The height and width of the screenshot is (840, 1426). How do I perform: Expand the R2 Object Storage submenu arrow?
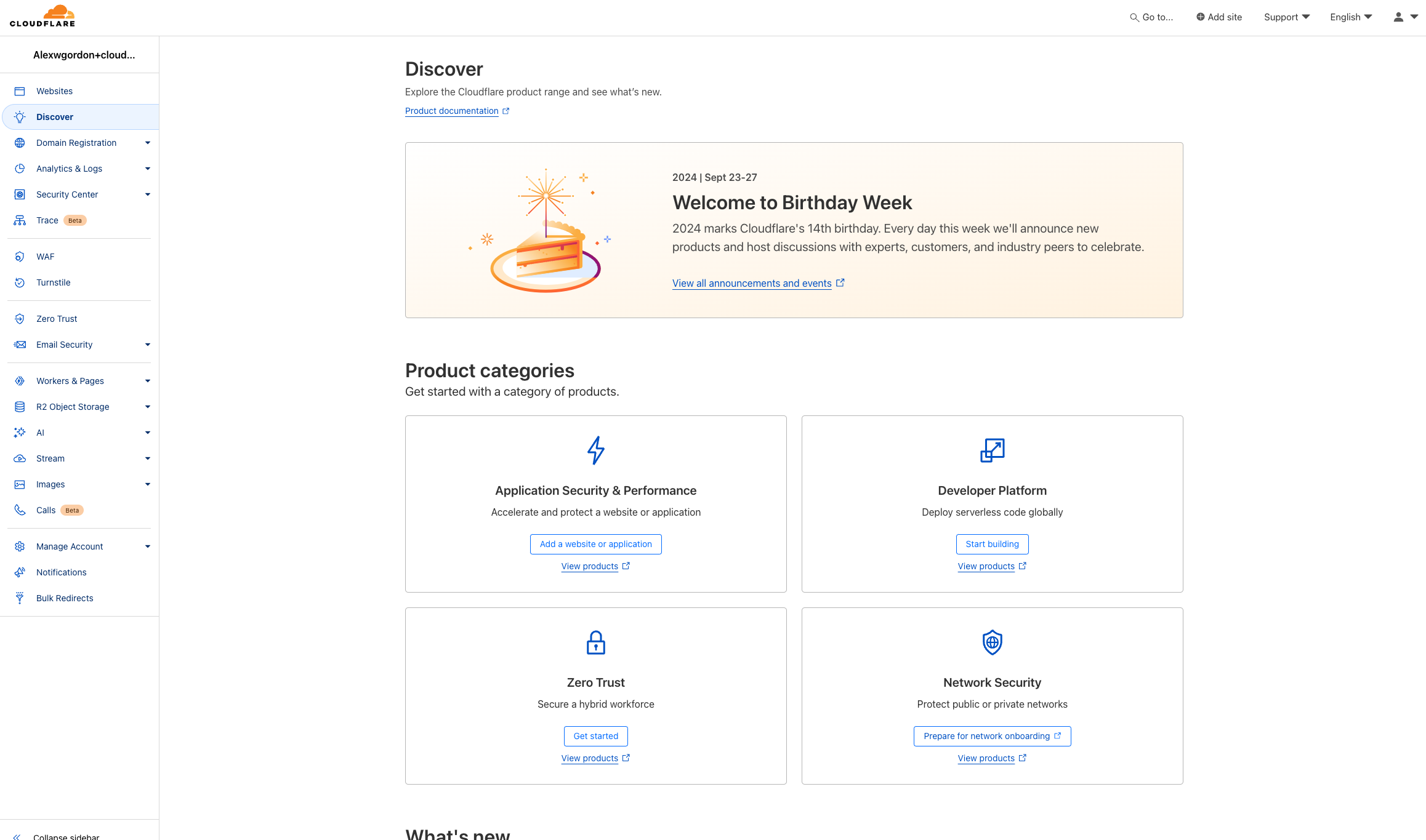pyautogui.click(x=148, y=407)
